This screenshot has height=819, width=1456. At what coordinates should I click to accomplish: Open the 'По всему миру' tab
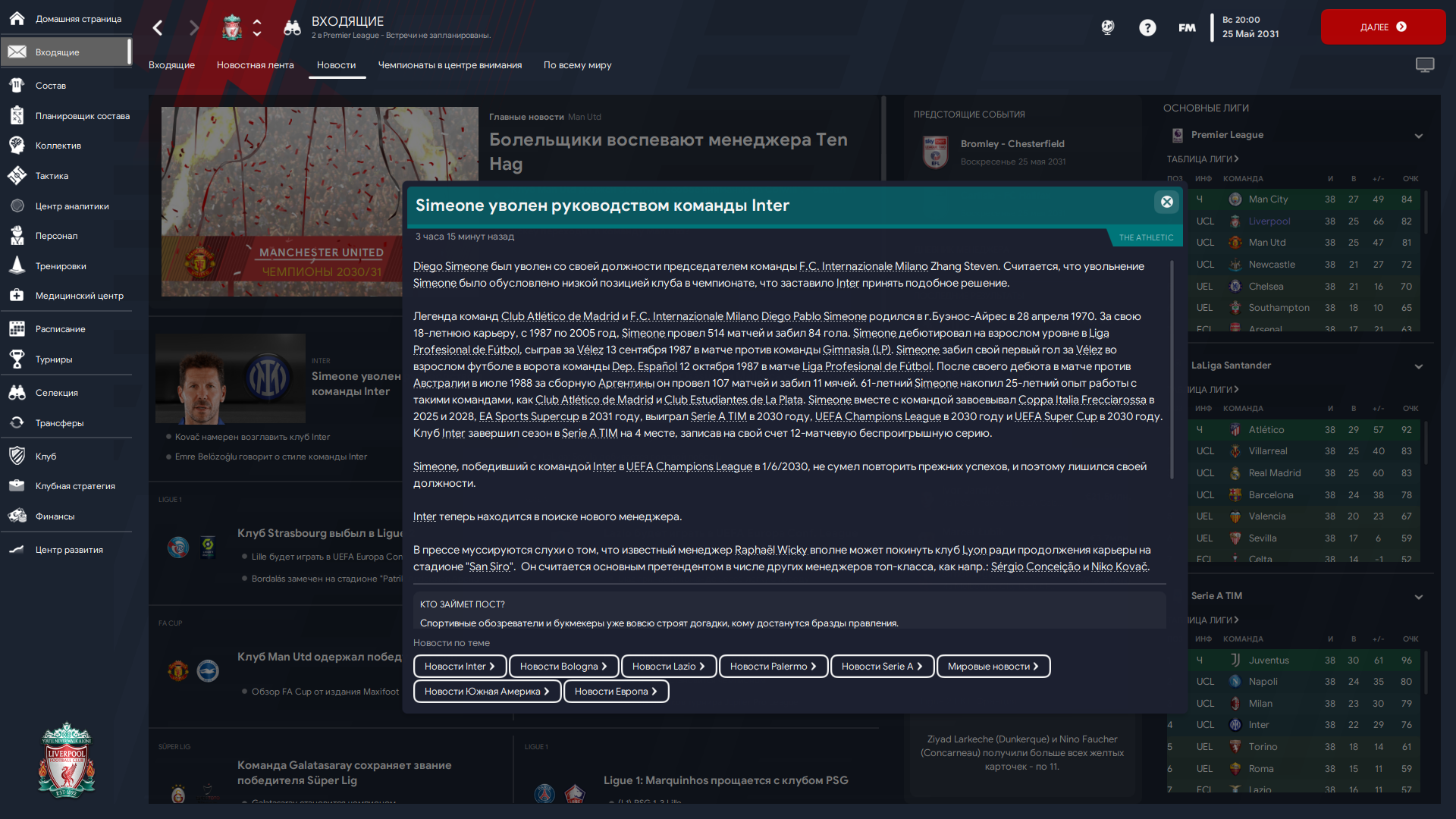577,65
